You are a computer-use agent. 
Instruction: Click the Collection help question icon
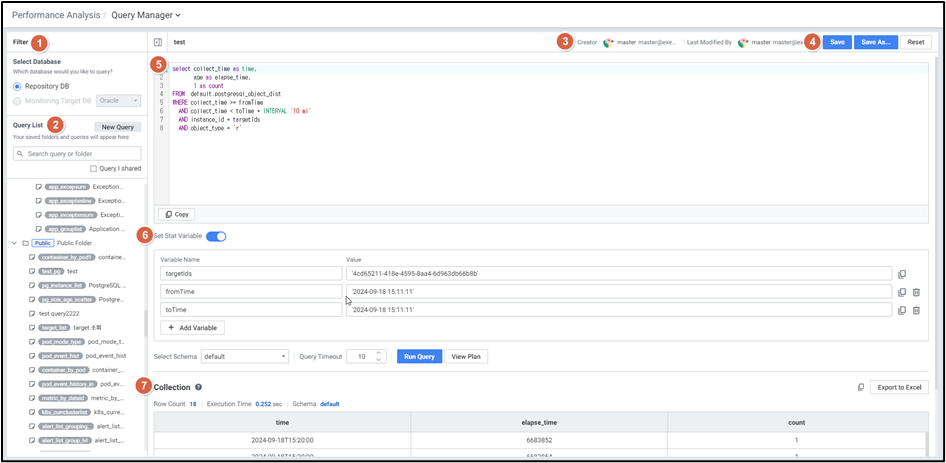[199, 387]
